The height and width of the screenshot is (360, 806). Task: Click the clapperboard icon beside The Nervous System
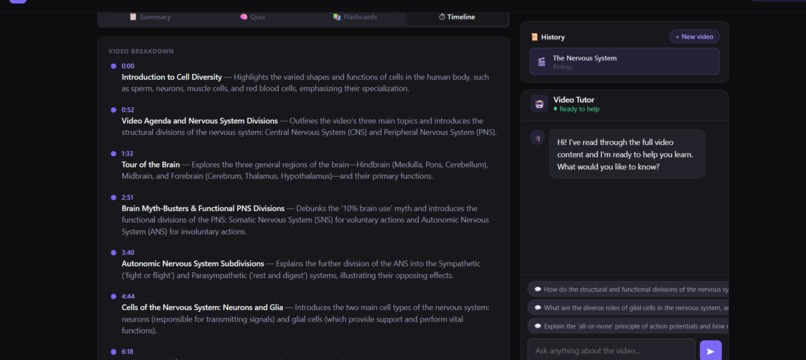541,62
